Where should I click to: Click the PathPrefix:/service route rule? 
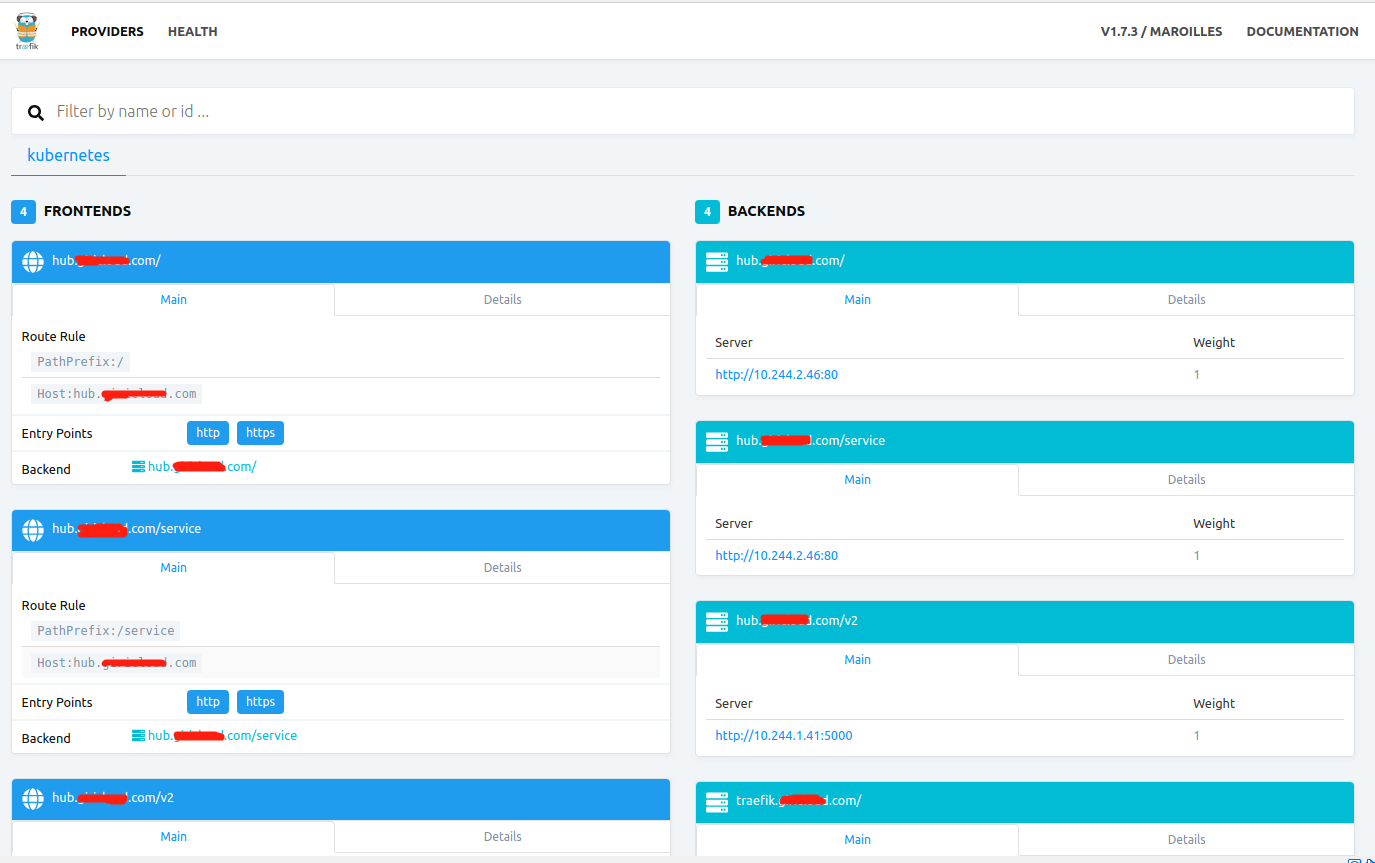(x=106, y=631)
